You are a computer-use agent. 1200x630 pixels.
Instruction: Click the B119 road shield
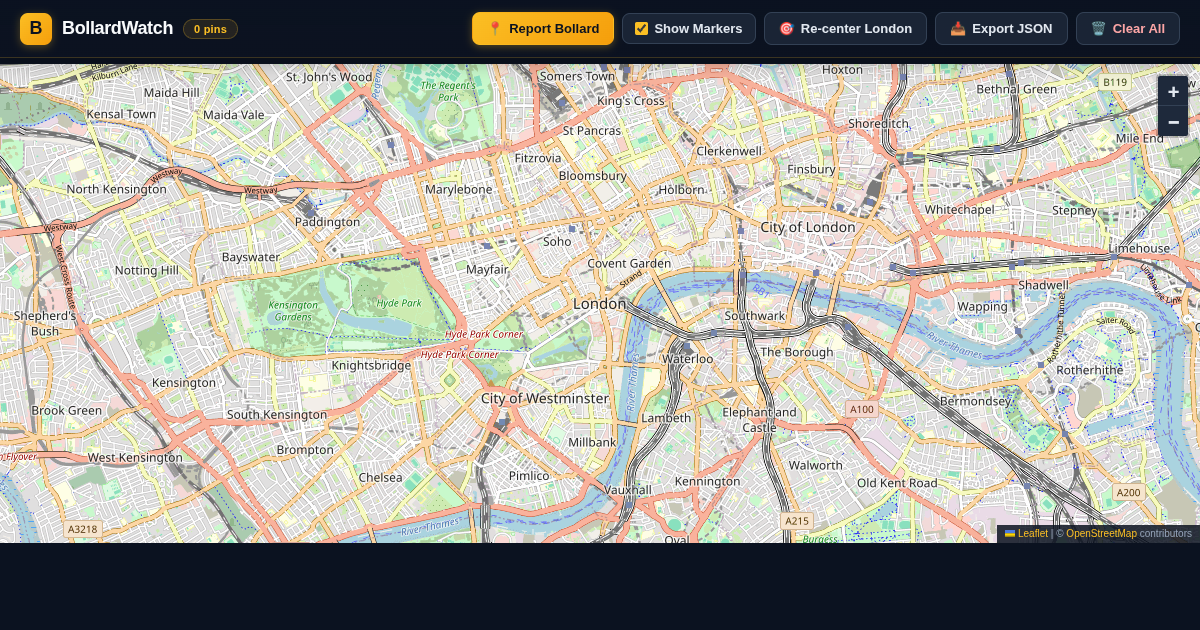click(1114, 82)
